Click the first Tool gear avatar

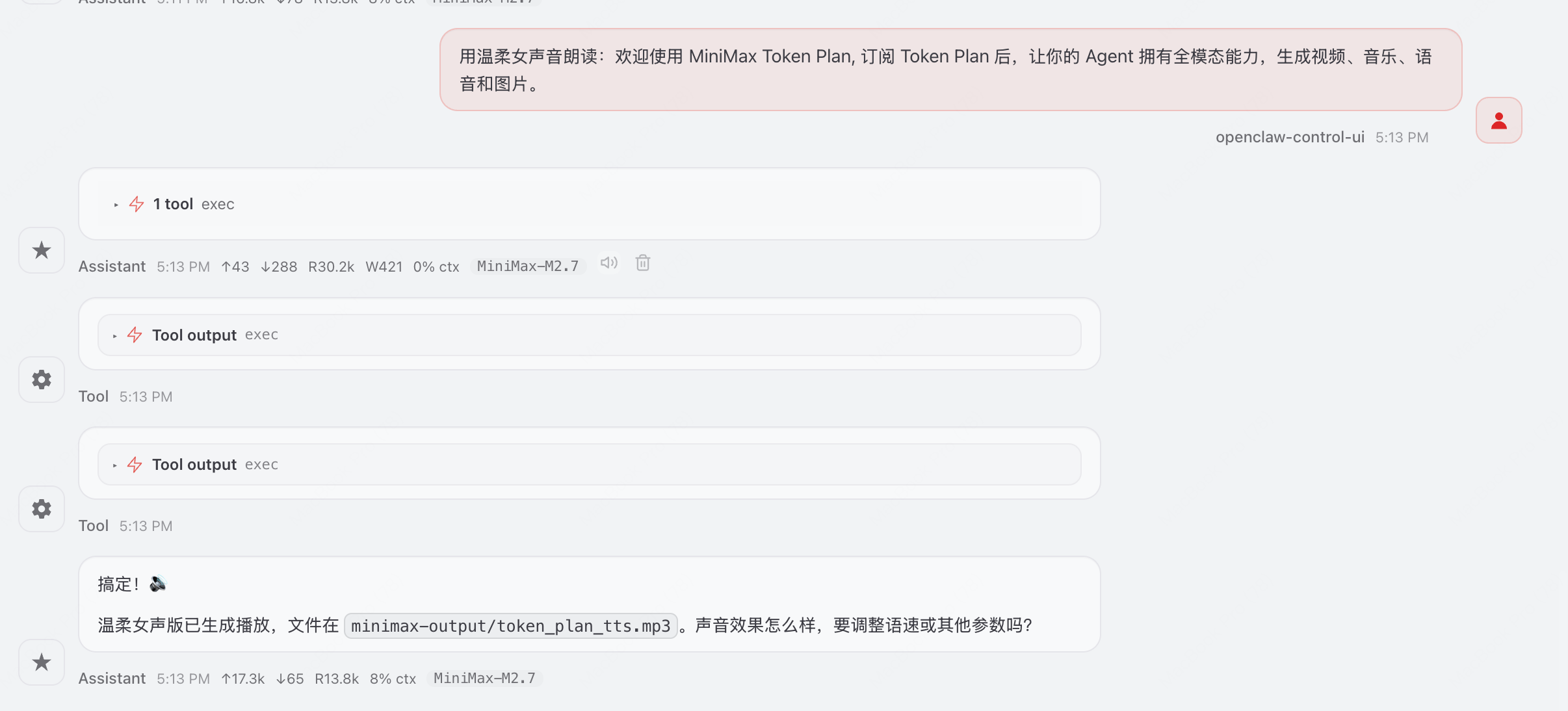[x=42, y=380]
